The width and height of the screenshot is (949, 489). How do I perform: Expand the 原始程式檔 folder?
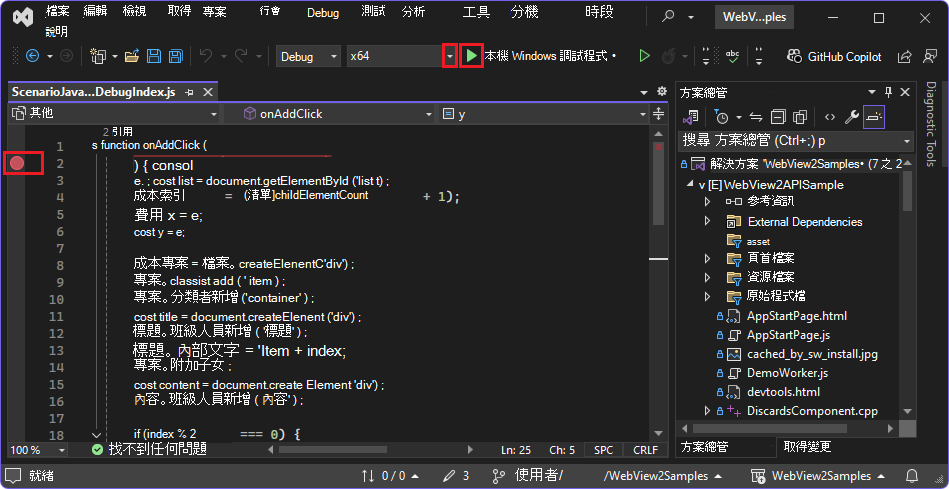click(x=708, y=297)
